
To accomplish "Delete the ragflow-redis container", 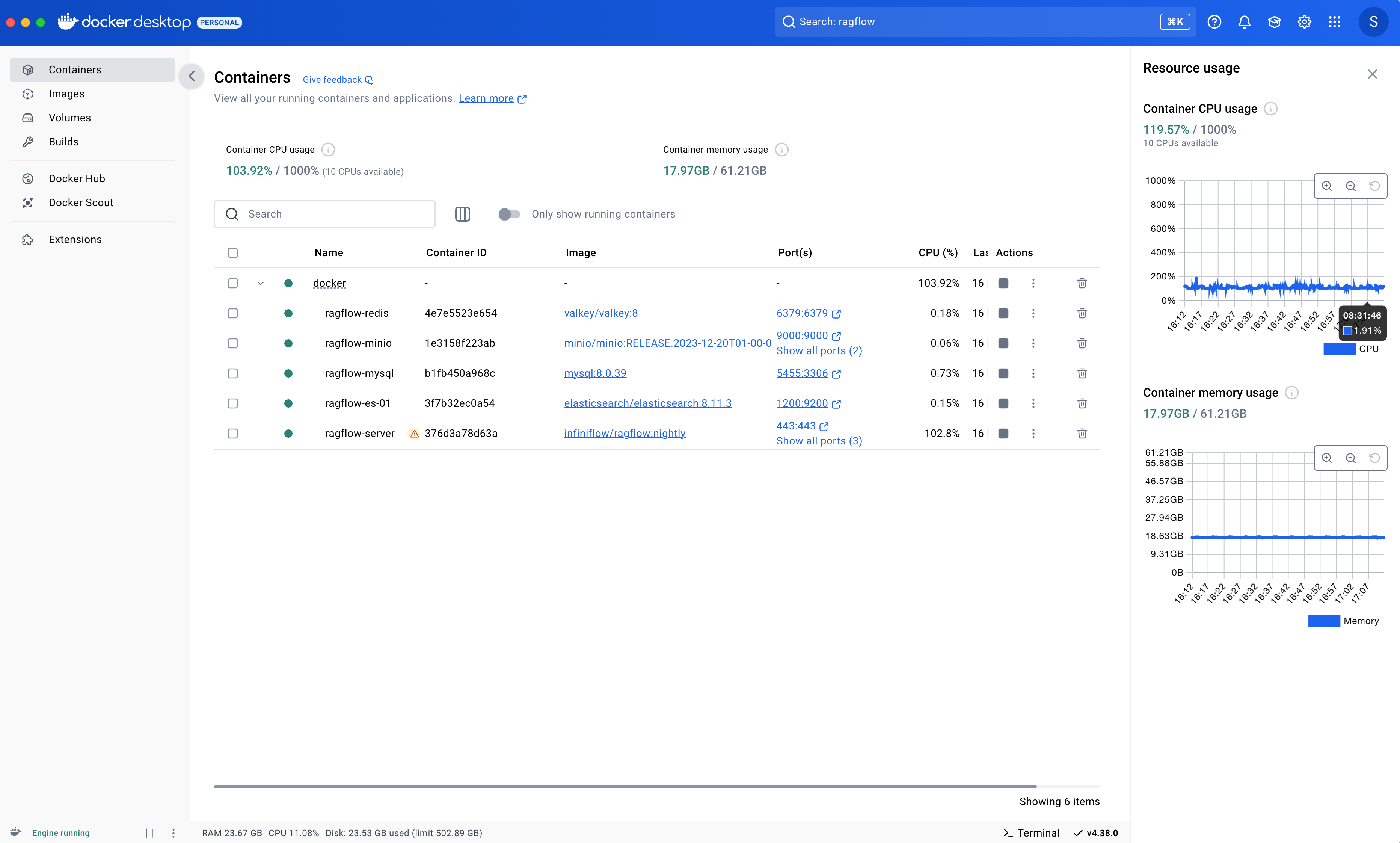I will pyautogui.click(x=1082, y=313).
